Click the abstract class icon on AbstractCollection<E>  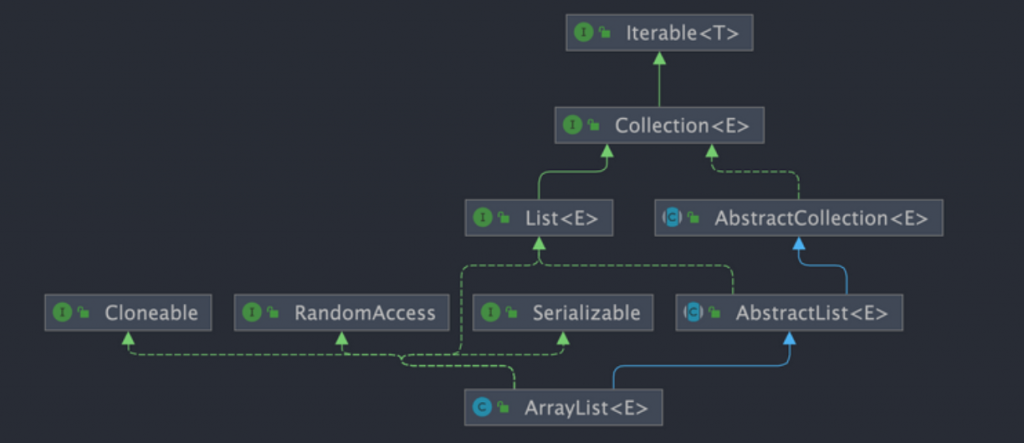672,218
